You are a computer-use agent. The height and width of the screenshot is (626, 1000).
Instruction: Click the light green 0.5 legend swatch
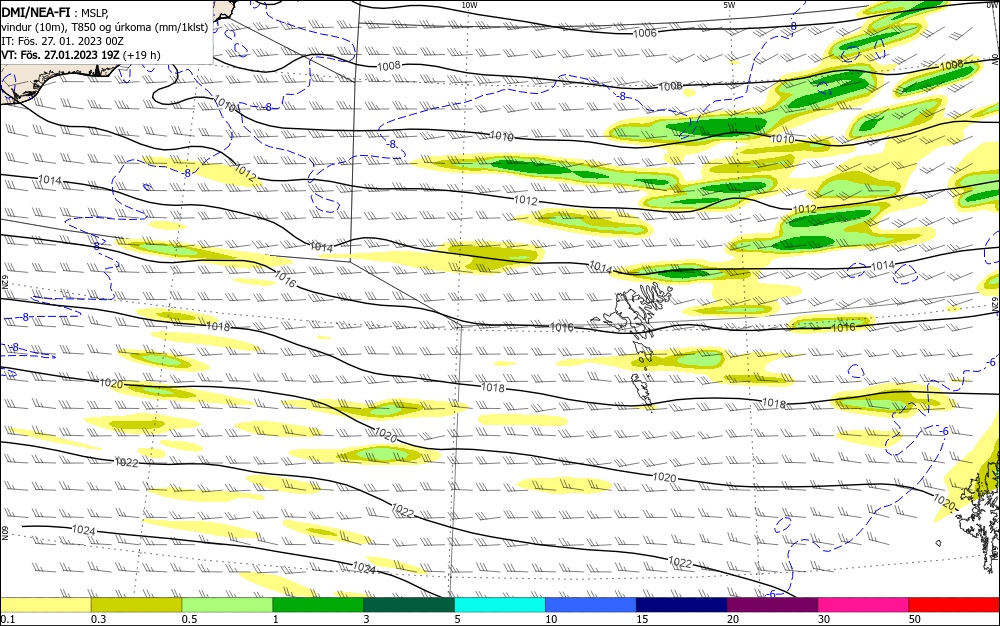tap(227, 605)
